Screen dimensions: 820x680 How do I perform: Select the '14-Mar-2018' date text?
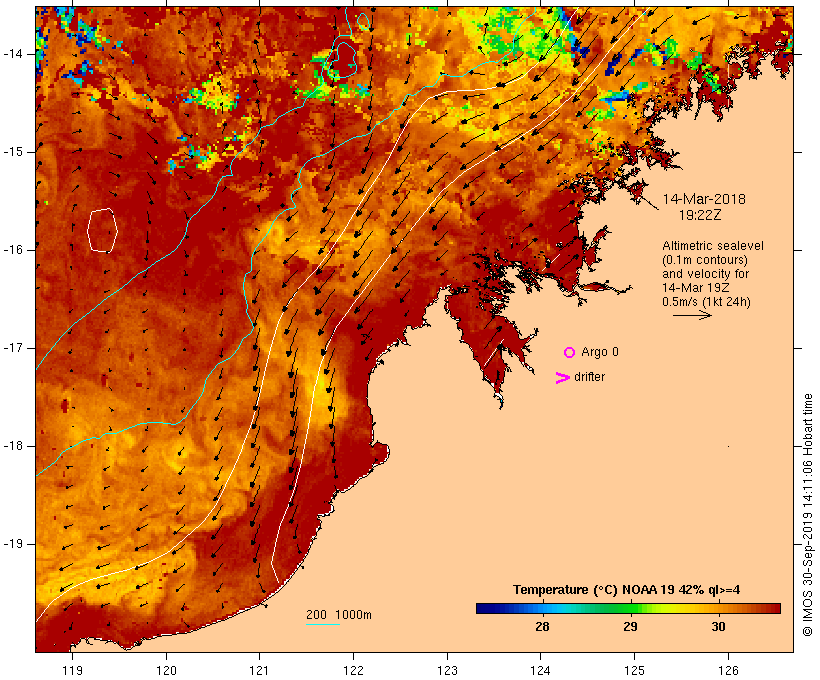[704, 199]
